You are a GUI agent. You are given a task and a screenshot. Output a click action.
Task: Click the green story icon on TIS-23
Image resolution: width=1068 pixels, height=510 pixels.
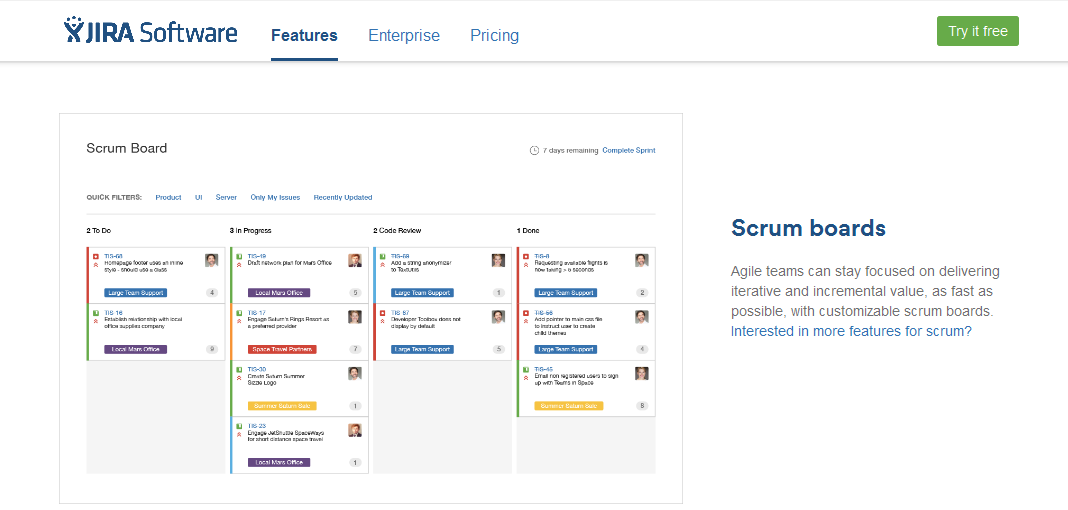tap(239, 426)
